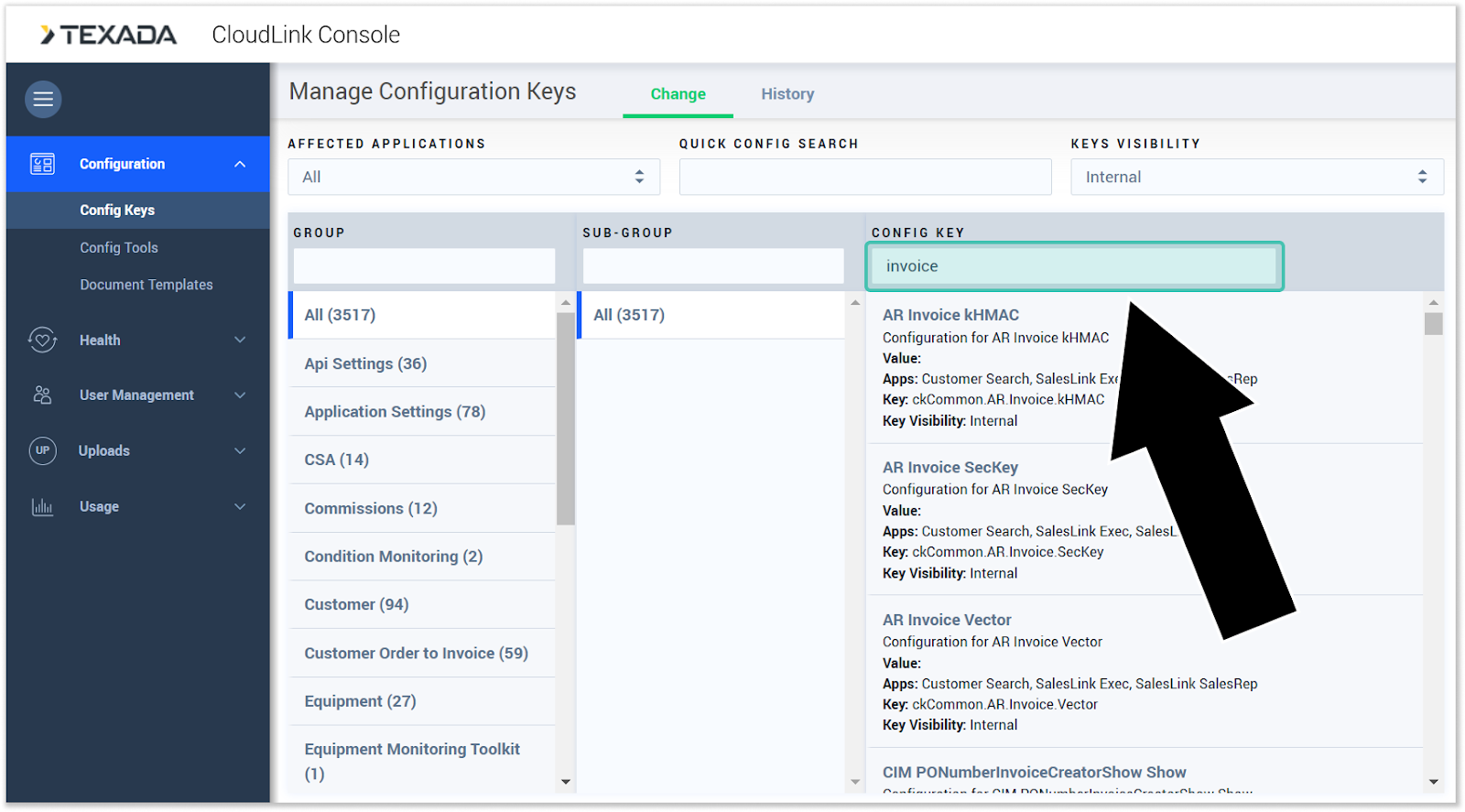Expand the Usage menu section
Viewport: 1465px width, 812px height.
click(x=240, y=506)
